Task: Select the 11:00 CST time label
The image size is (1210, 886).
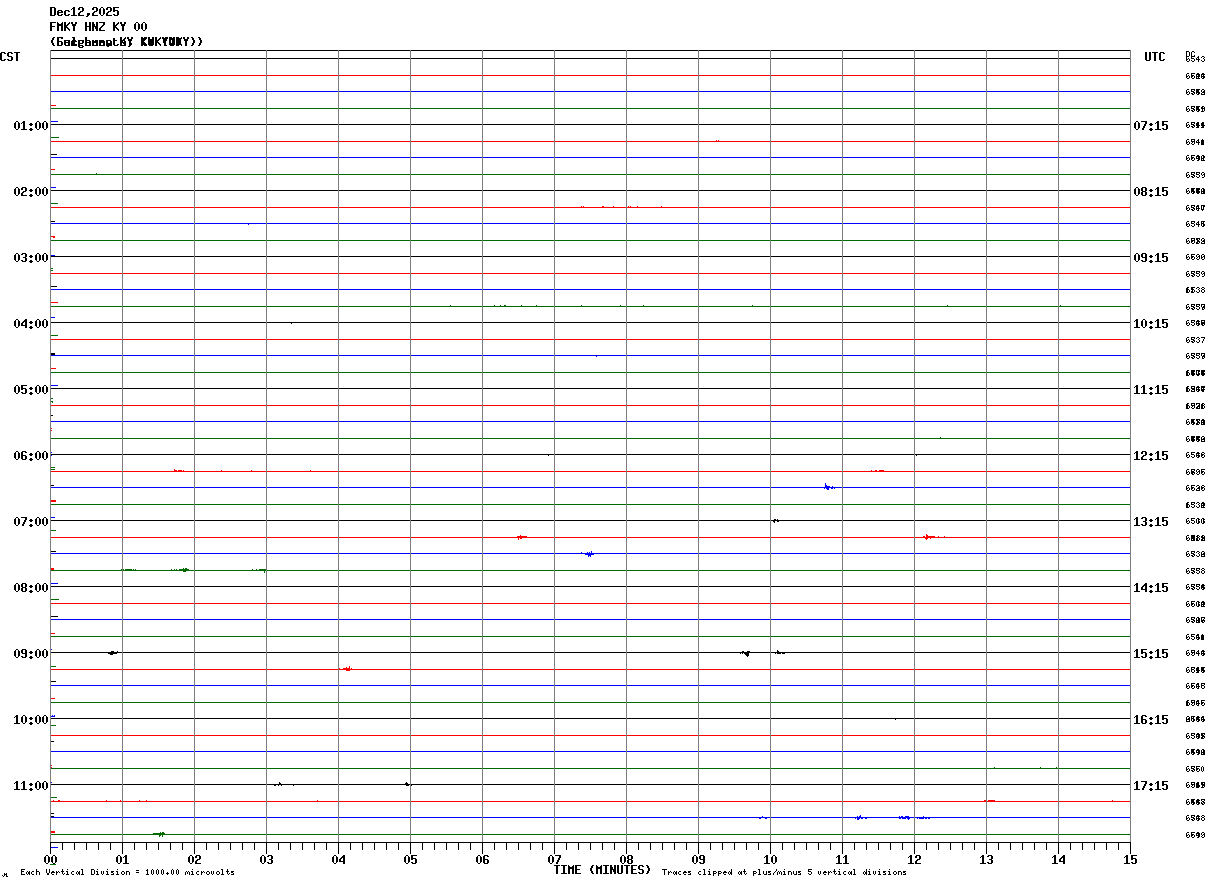Action: point(31,786)
